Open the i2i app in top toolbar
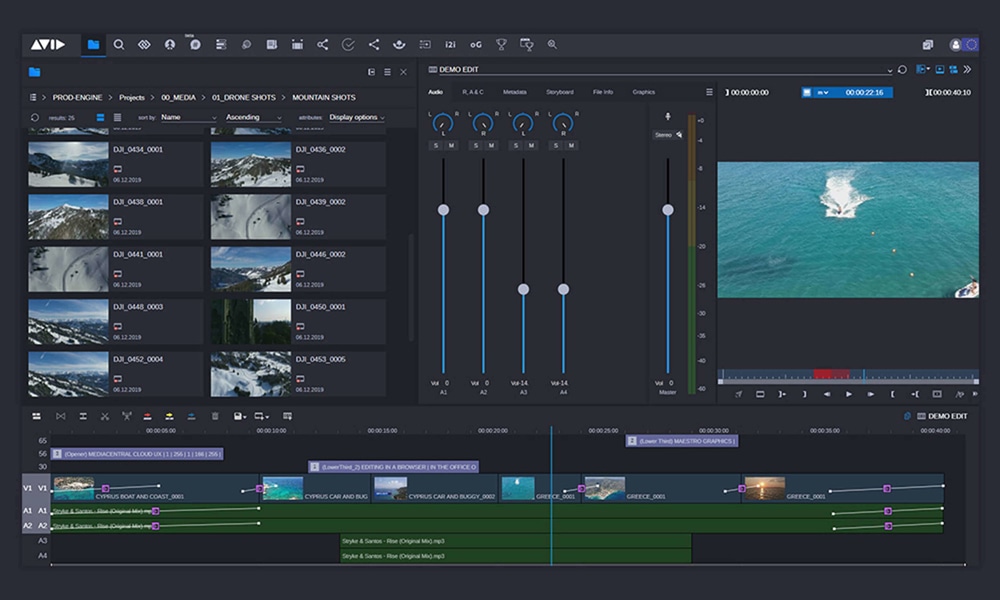This screenshot has height=600, width=1000. [x=450, y=45]
